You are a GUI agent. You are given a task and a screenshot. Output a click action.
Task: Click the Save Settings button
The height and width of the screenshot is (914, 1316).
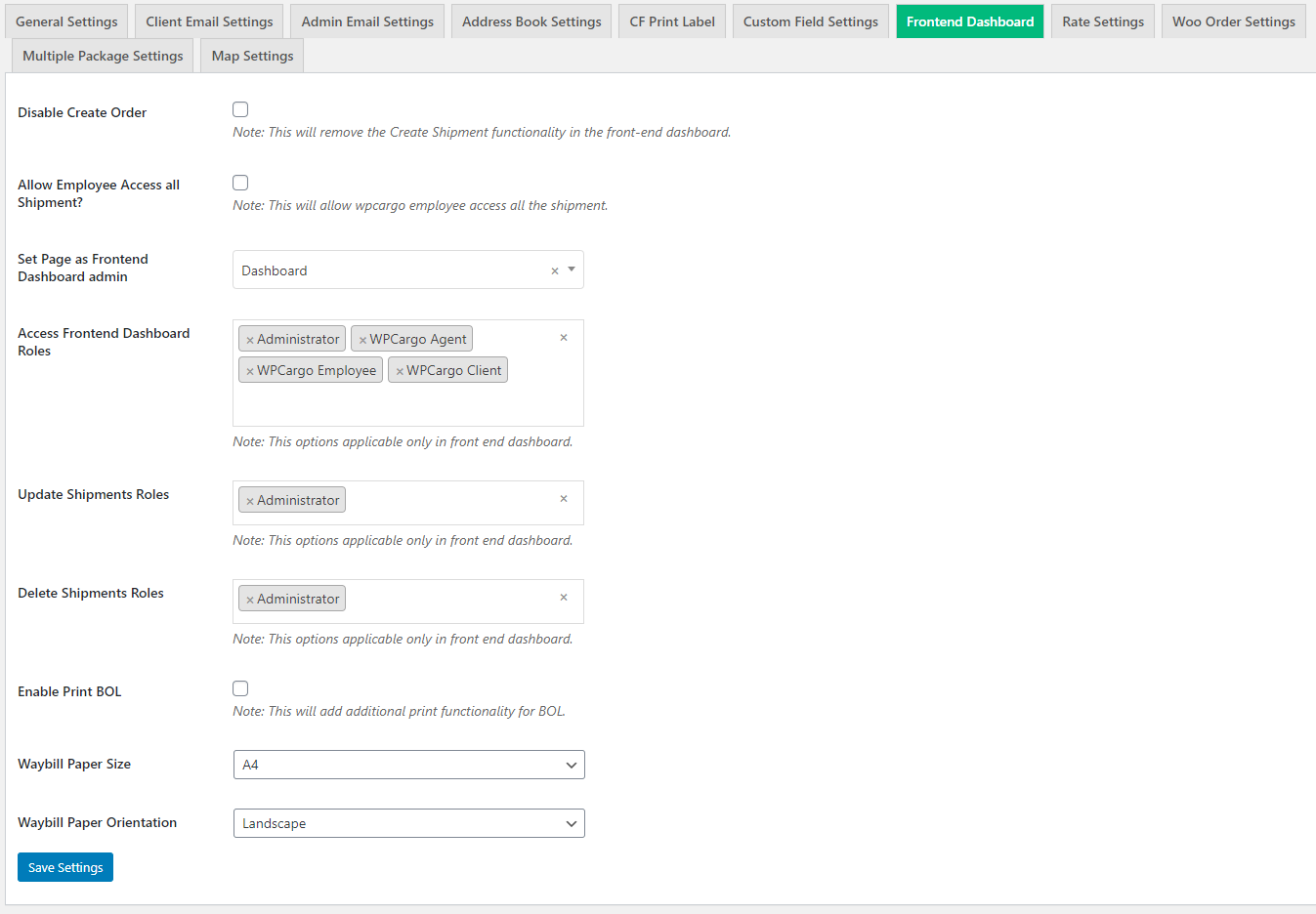point(65,867)
